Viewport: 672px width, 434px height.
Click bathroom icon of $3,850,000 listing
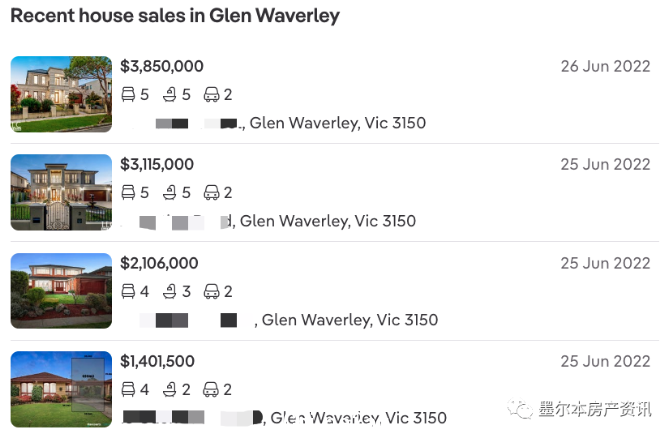tap(170, 94)
